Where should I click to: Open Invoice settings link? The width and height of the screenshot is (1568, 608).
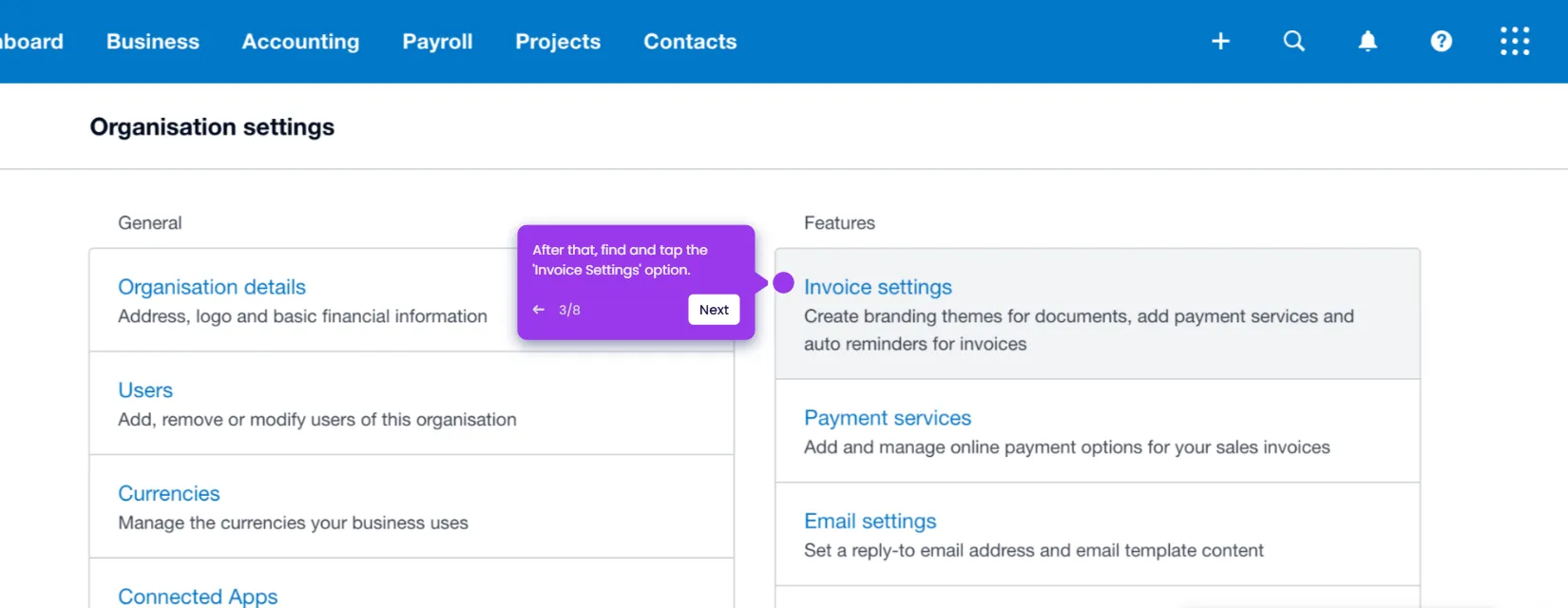(877, 287)
